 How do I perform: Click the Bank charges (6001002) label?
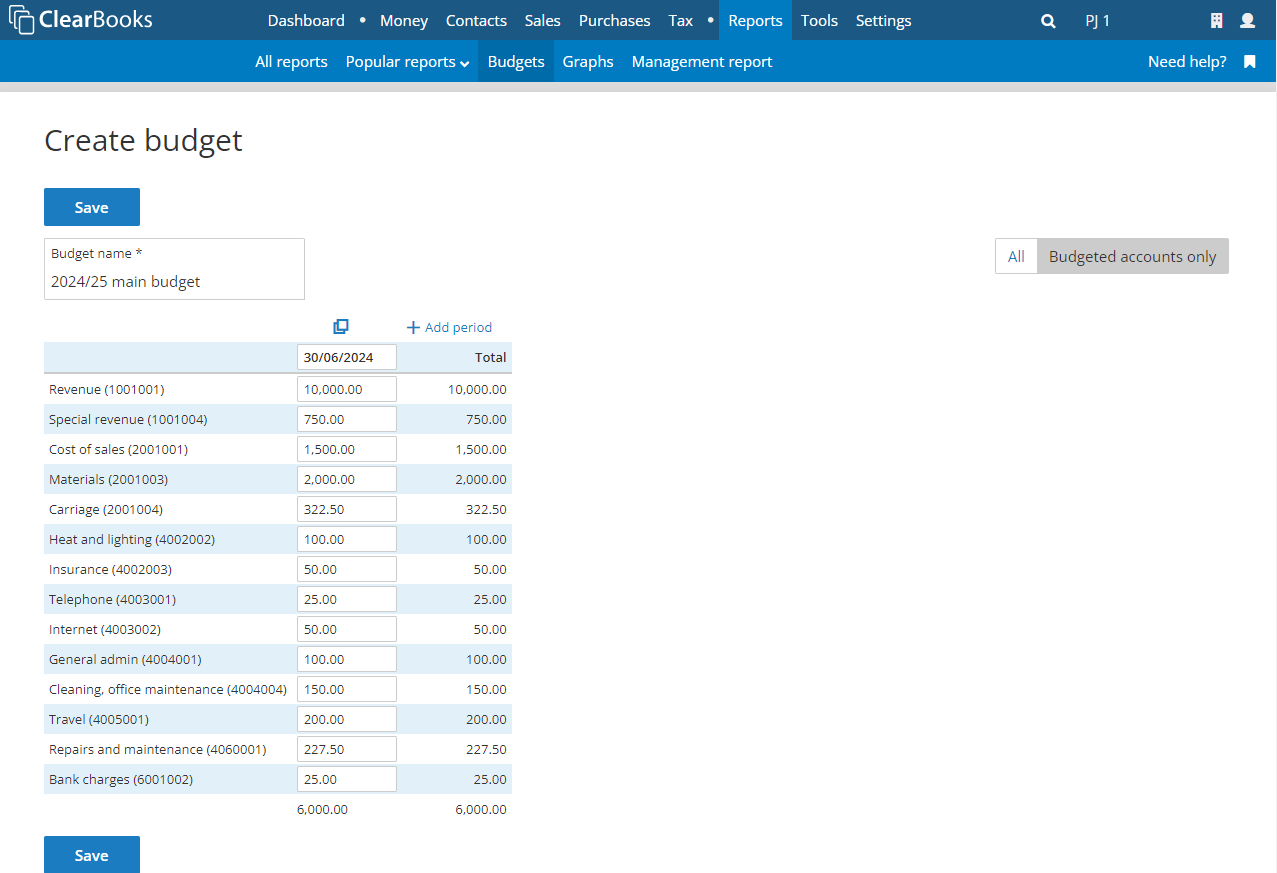point(121,779)
